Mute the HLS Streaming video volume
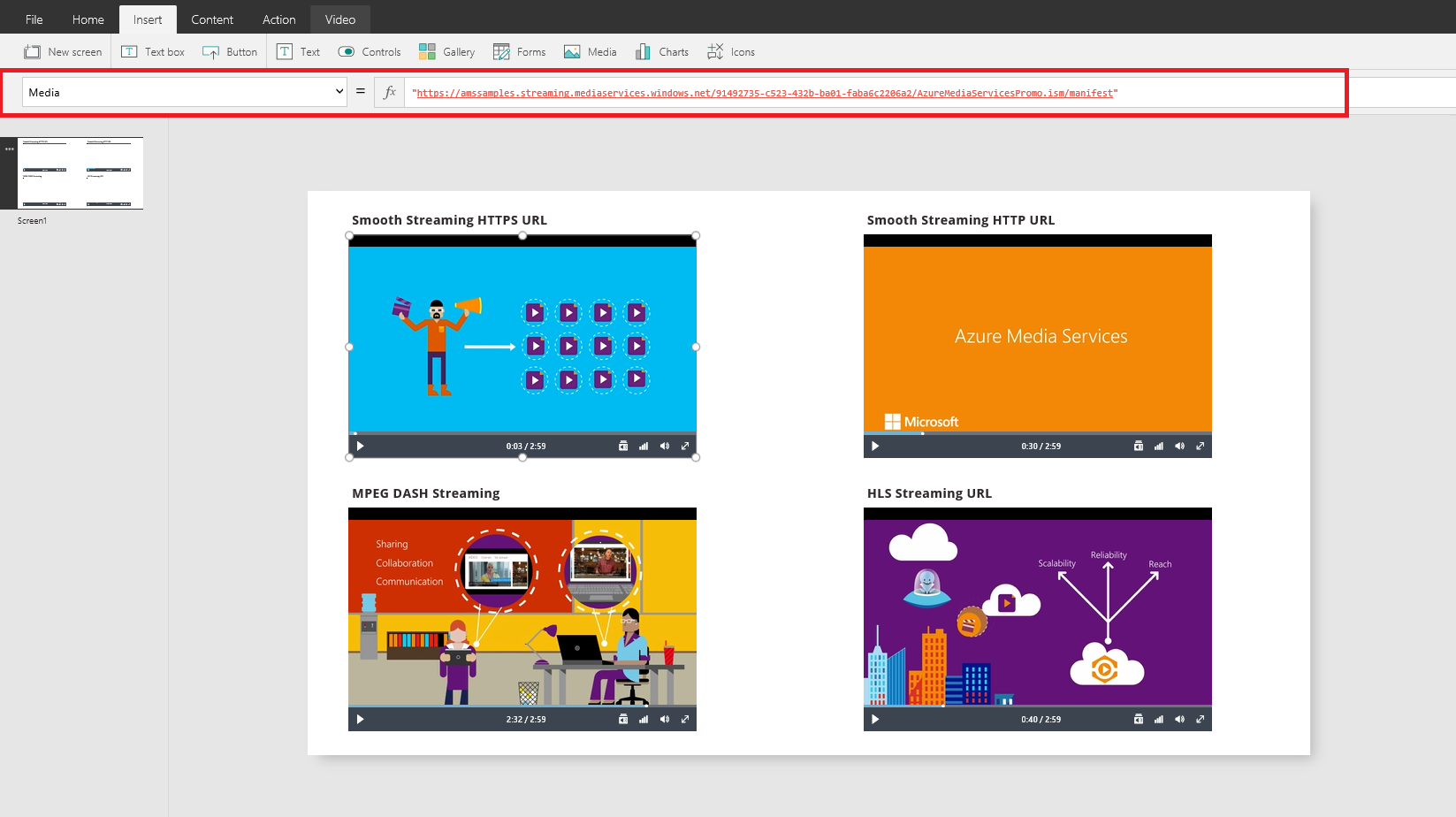The image size is (1456, 817). coord(1179,720)
